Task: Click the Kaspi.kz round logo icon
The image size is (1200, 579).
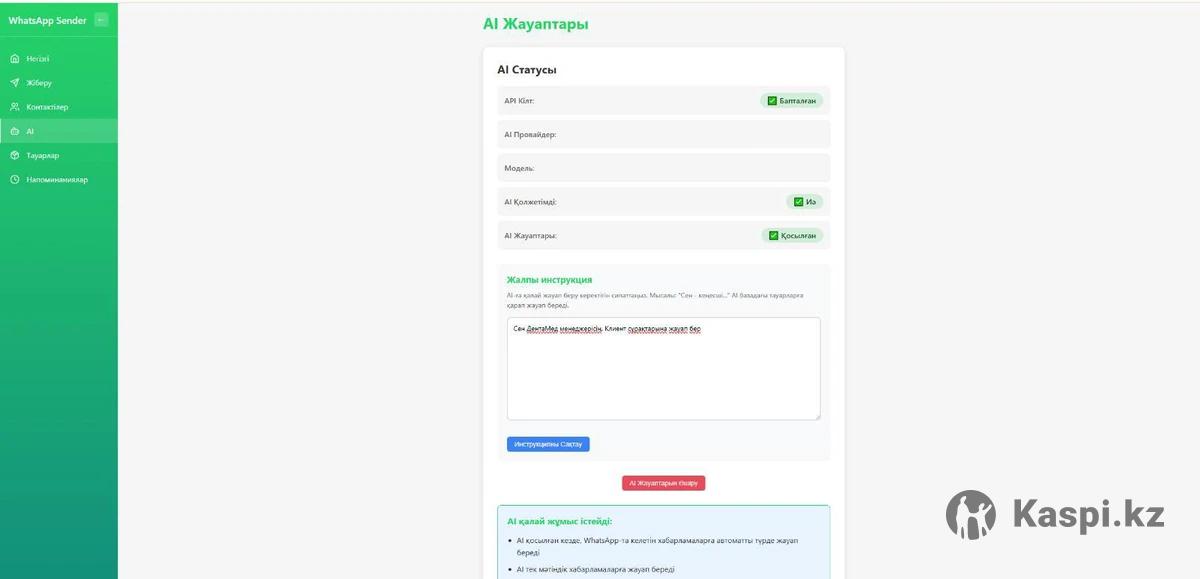Action: pos(970,515)
